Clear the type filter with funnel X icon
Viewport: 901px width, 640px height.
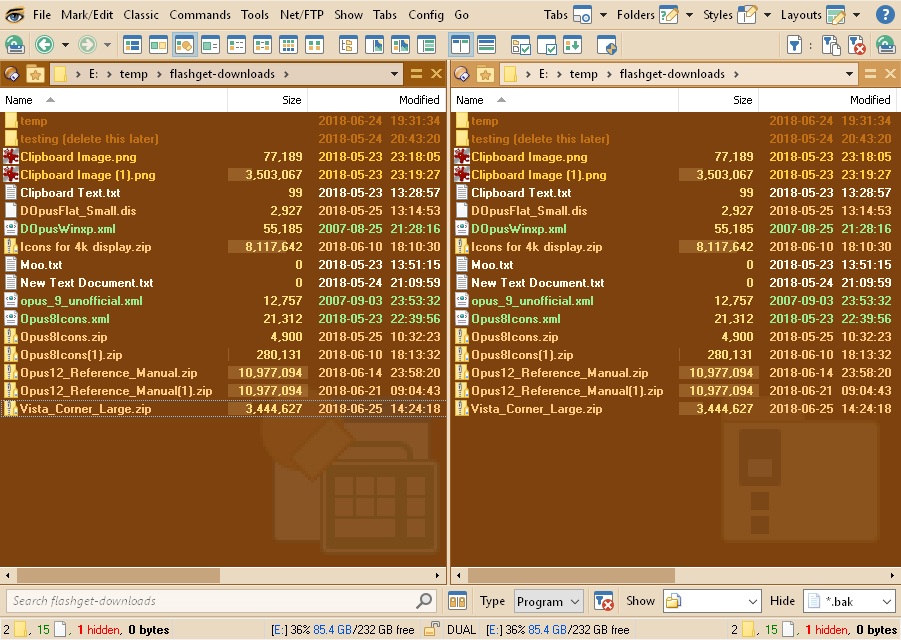pos(603,602)
